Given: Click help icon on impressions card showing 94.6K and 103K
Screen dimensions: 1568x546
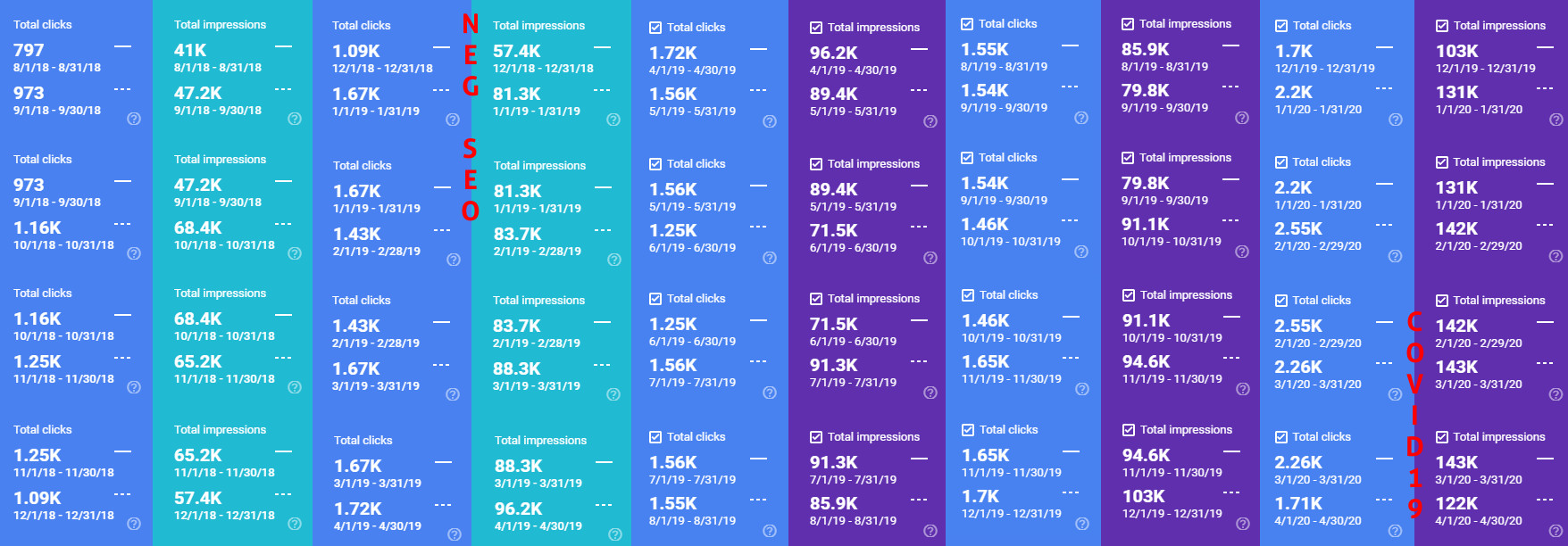Looking at the screenshot, I should pyautogui.click(x=1243, y=526).
